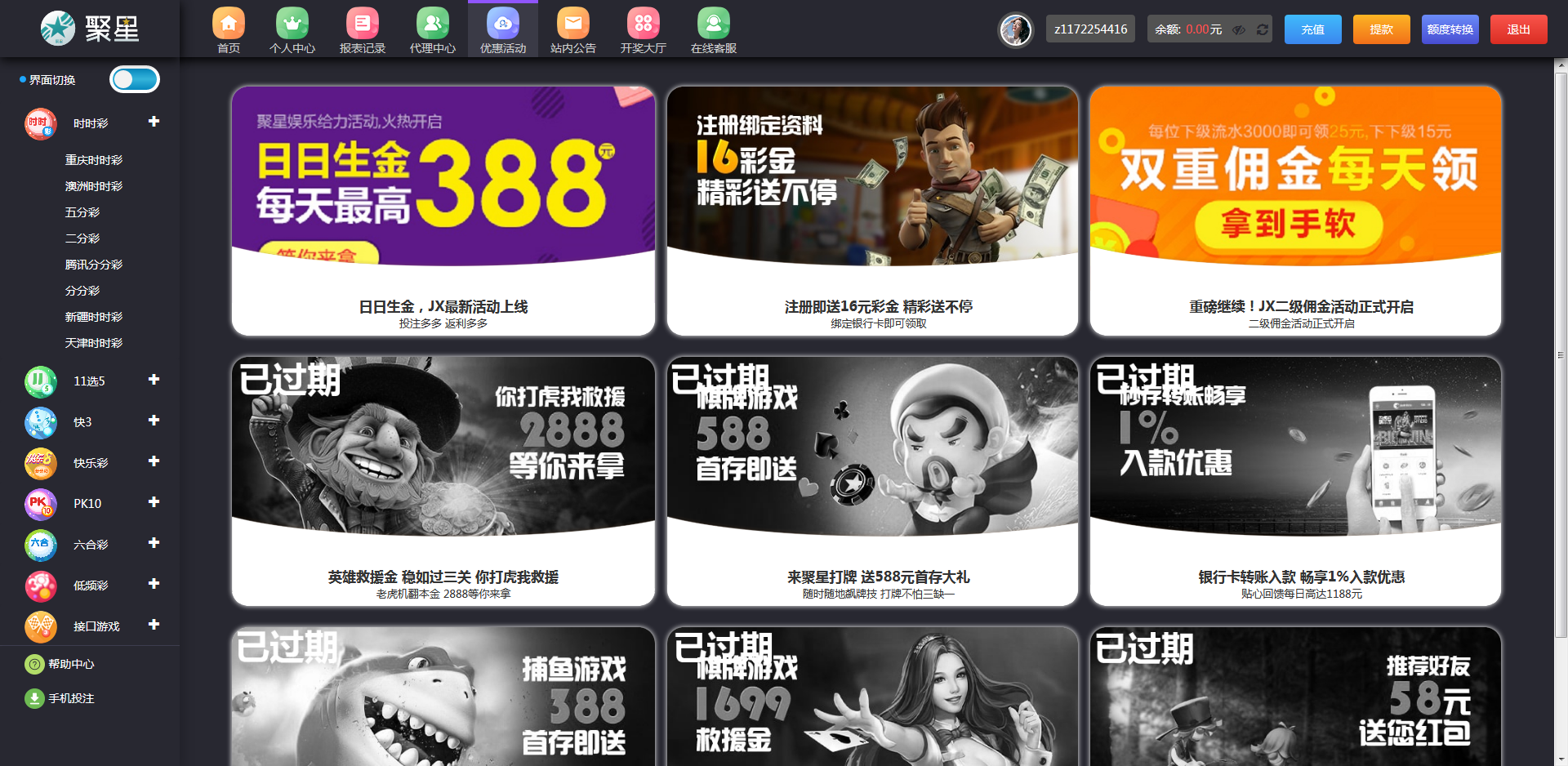This screenshot has width=1568, height=766.
Task: Open 报表记录 reports icon
Action: point(363,24)
